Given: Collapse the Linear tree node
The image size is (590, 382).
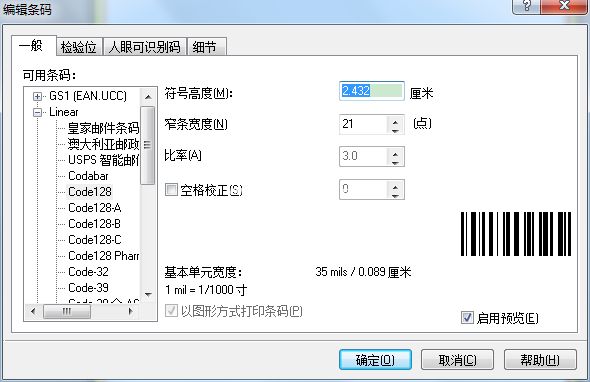Looking at the screenshot, I should tap(37, 112).
